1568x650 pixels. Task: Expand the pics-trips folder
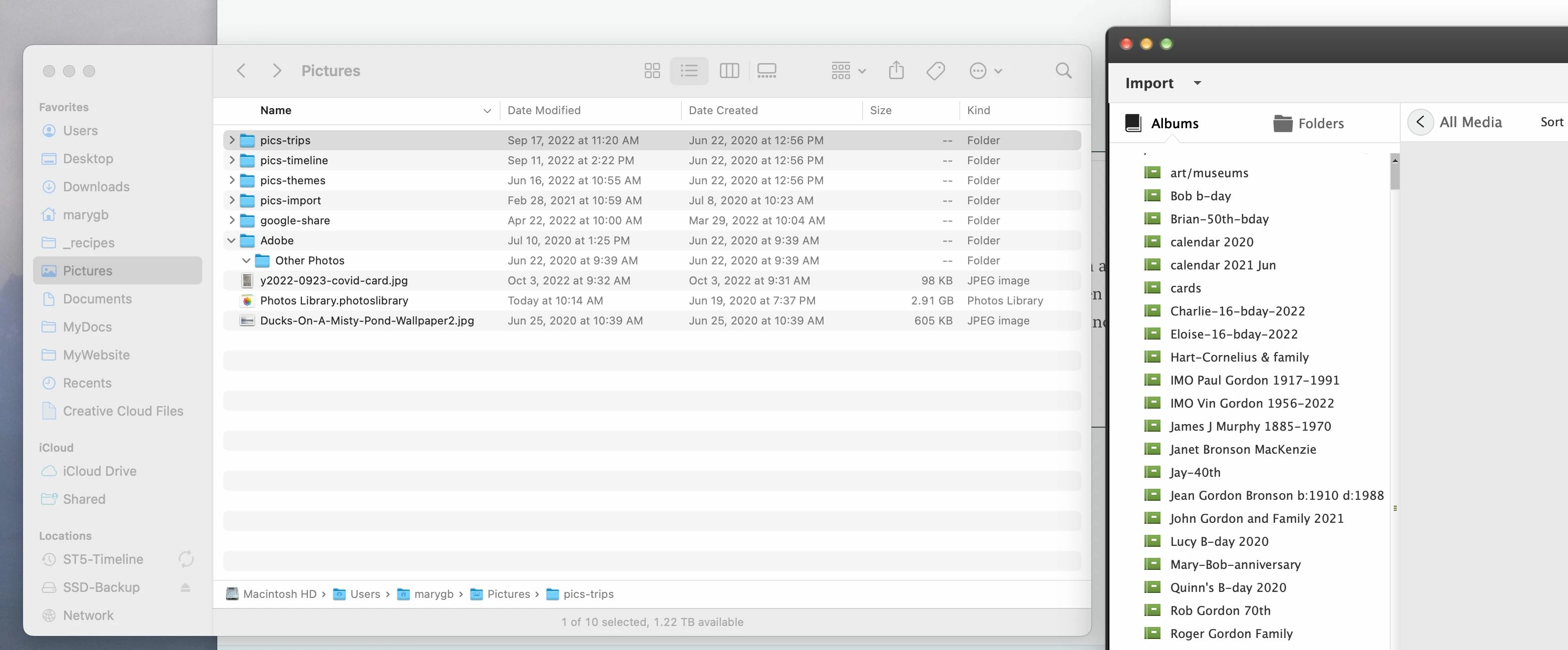231,140
